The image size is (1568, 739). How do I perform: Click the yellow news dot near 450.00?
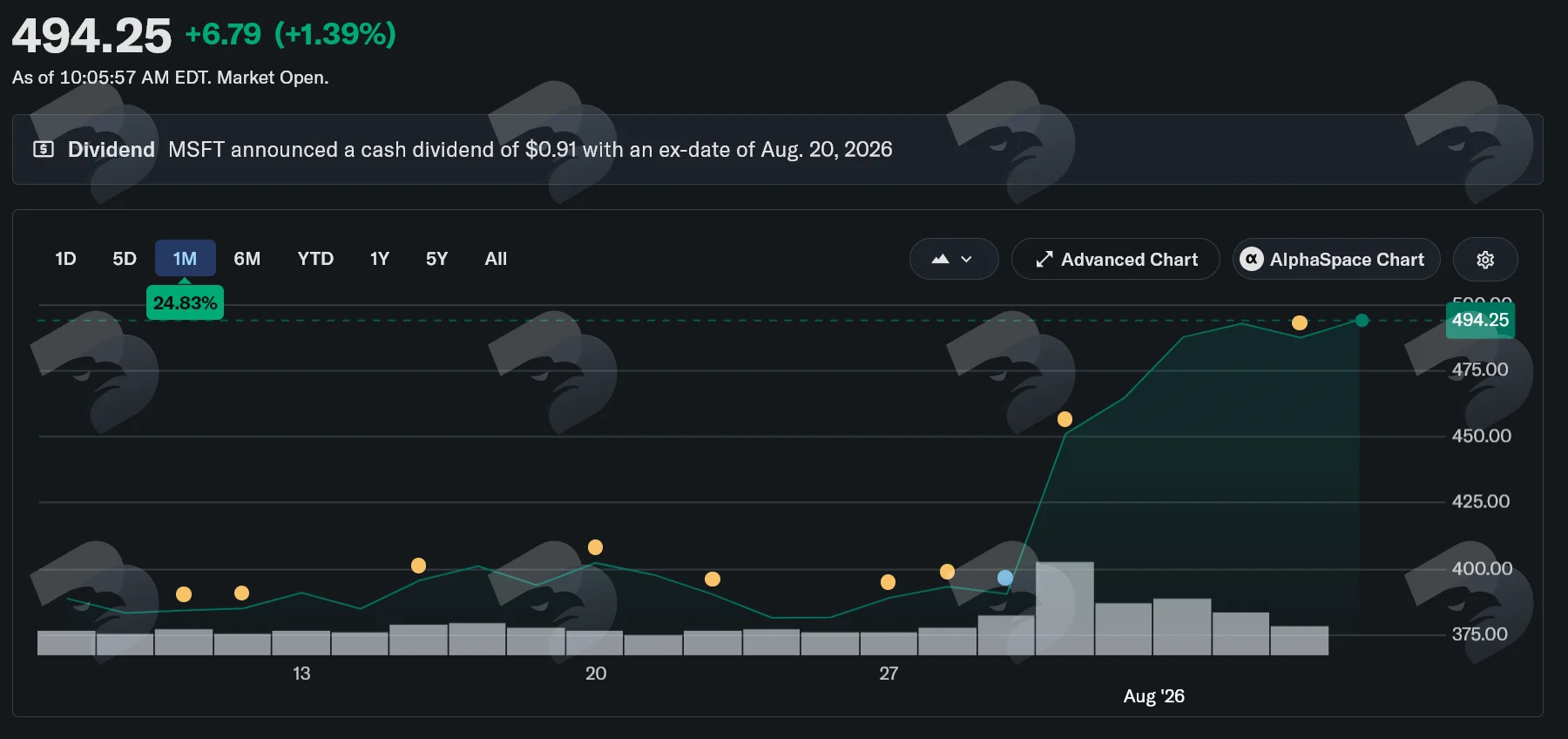(x=1064, y=419)
